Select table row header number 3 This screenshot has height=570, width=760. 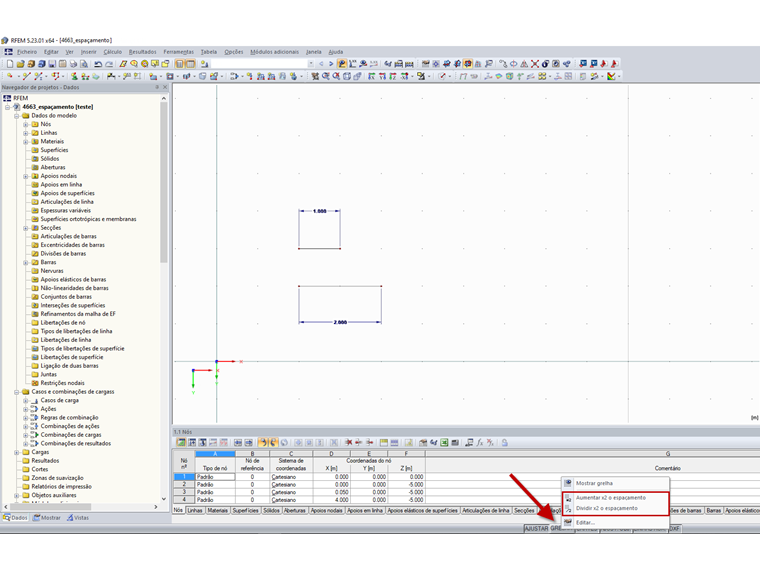click(184, 492)
